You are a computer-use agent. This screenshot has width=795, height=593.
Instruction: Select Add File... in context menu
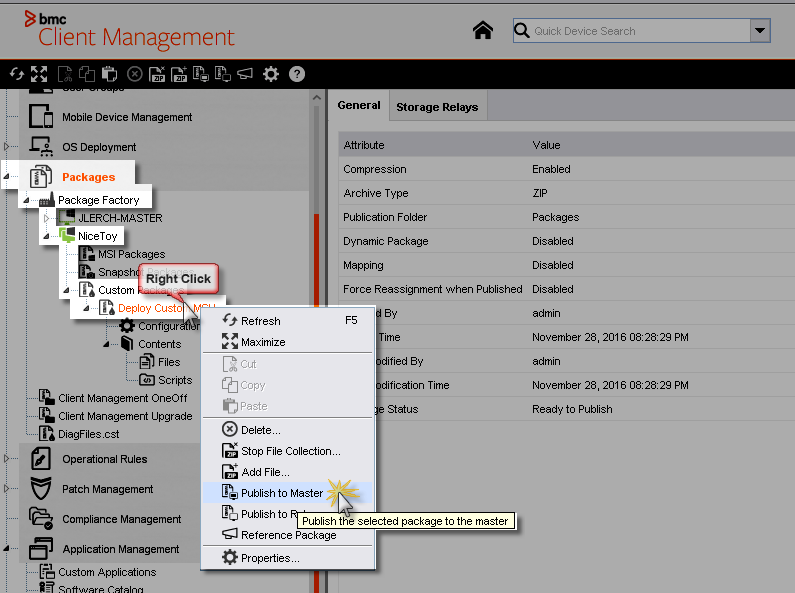tap(288, 472)
